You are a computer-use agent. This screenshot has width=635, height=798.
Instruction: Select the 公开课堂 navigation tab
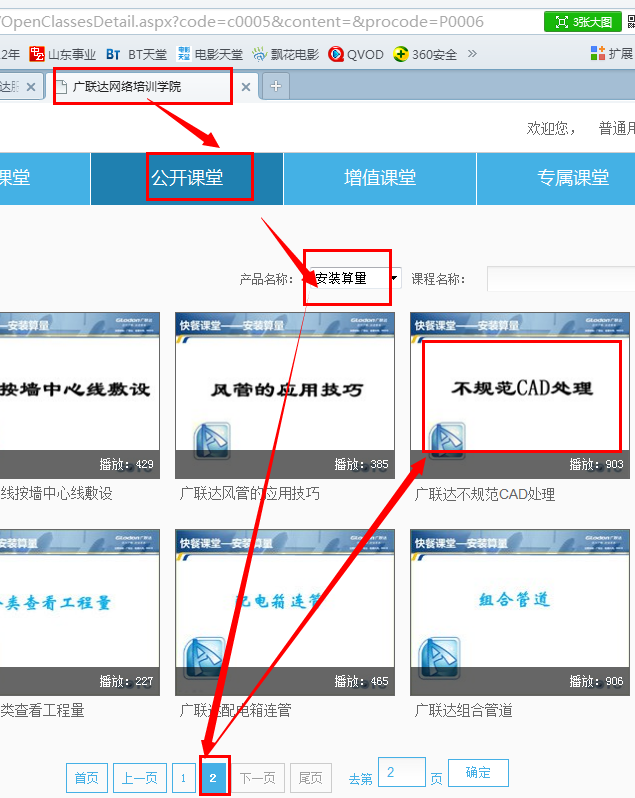pyautogui.click(x=187, y=178)
